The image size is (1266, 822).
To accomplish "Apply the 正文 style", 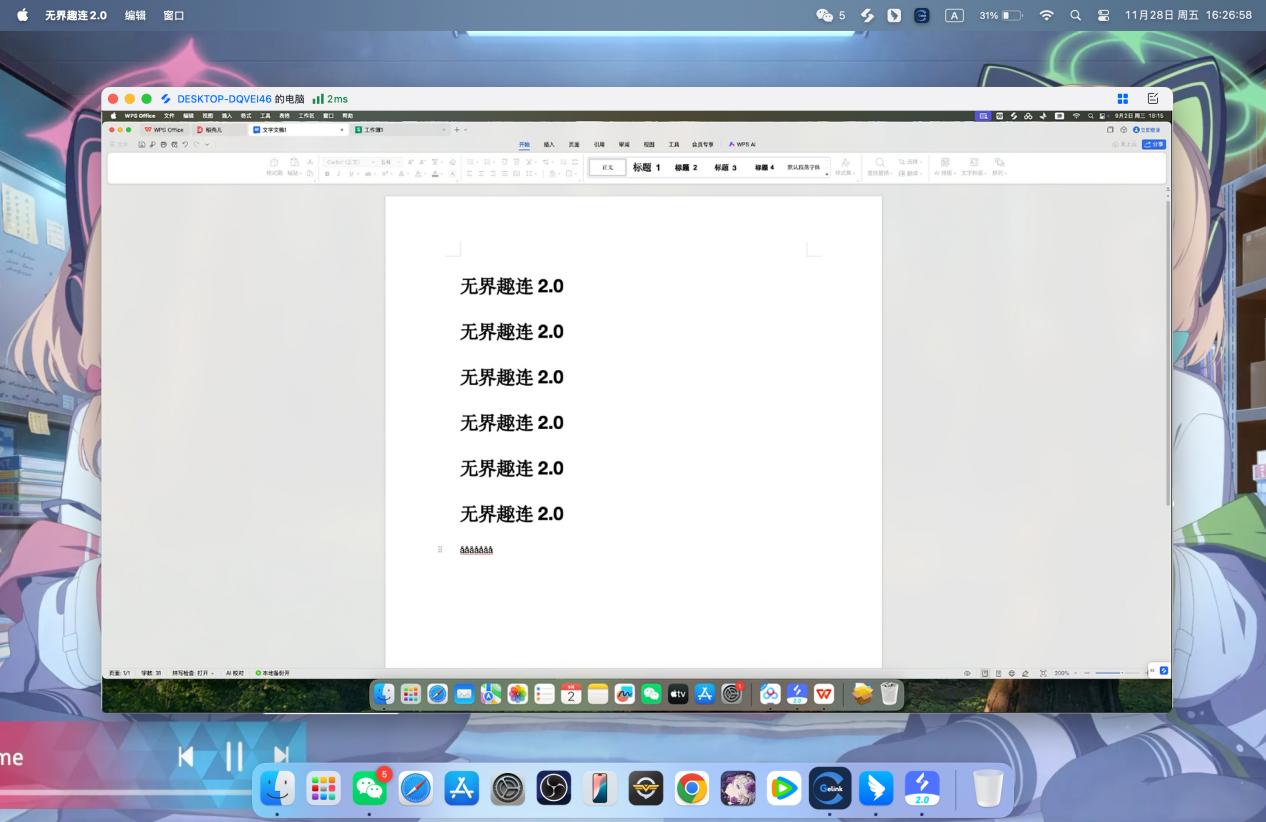I will [x=607, y=167].
